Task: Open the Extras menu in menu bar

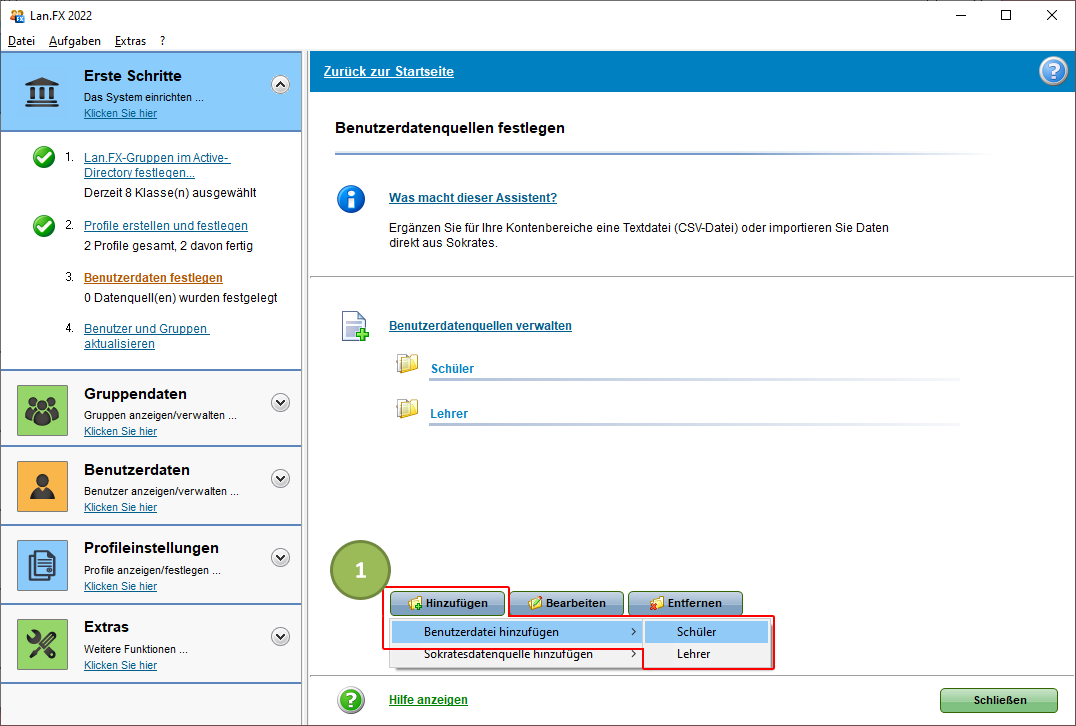Action: point(130,41)
